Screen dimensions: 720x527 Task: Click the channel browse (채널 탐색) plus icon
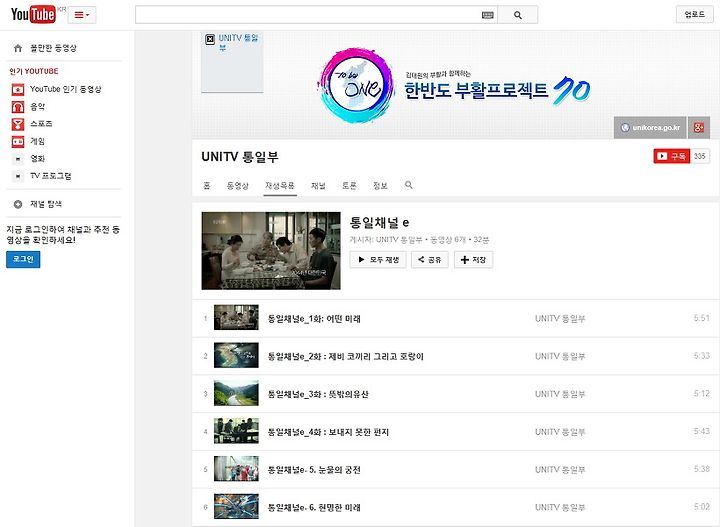pyautogui.click(x=18, y=204)
